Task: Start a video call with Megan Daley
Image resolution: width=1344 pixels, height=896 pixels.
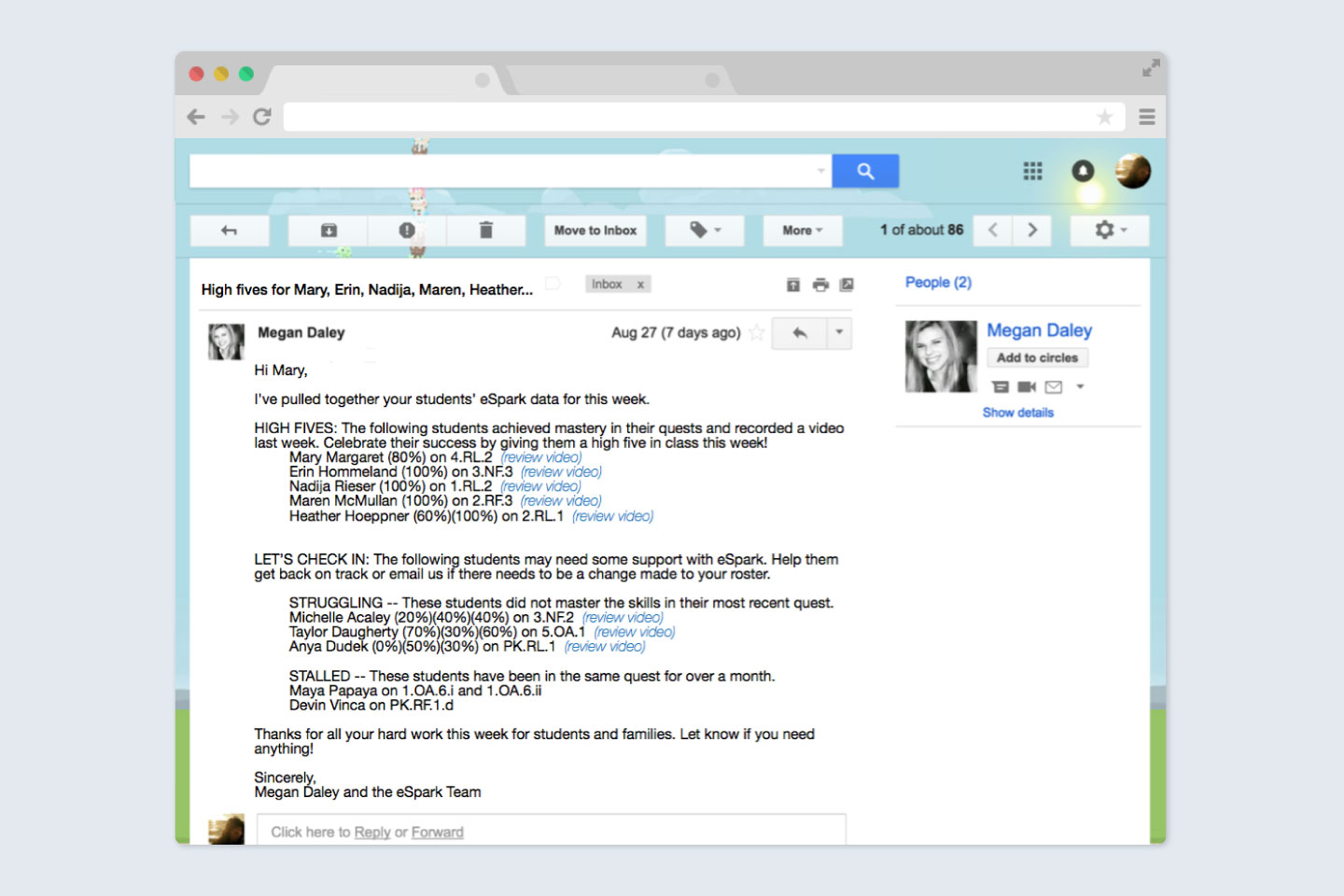Action: [1027, 386]
